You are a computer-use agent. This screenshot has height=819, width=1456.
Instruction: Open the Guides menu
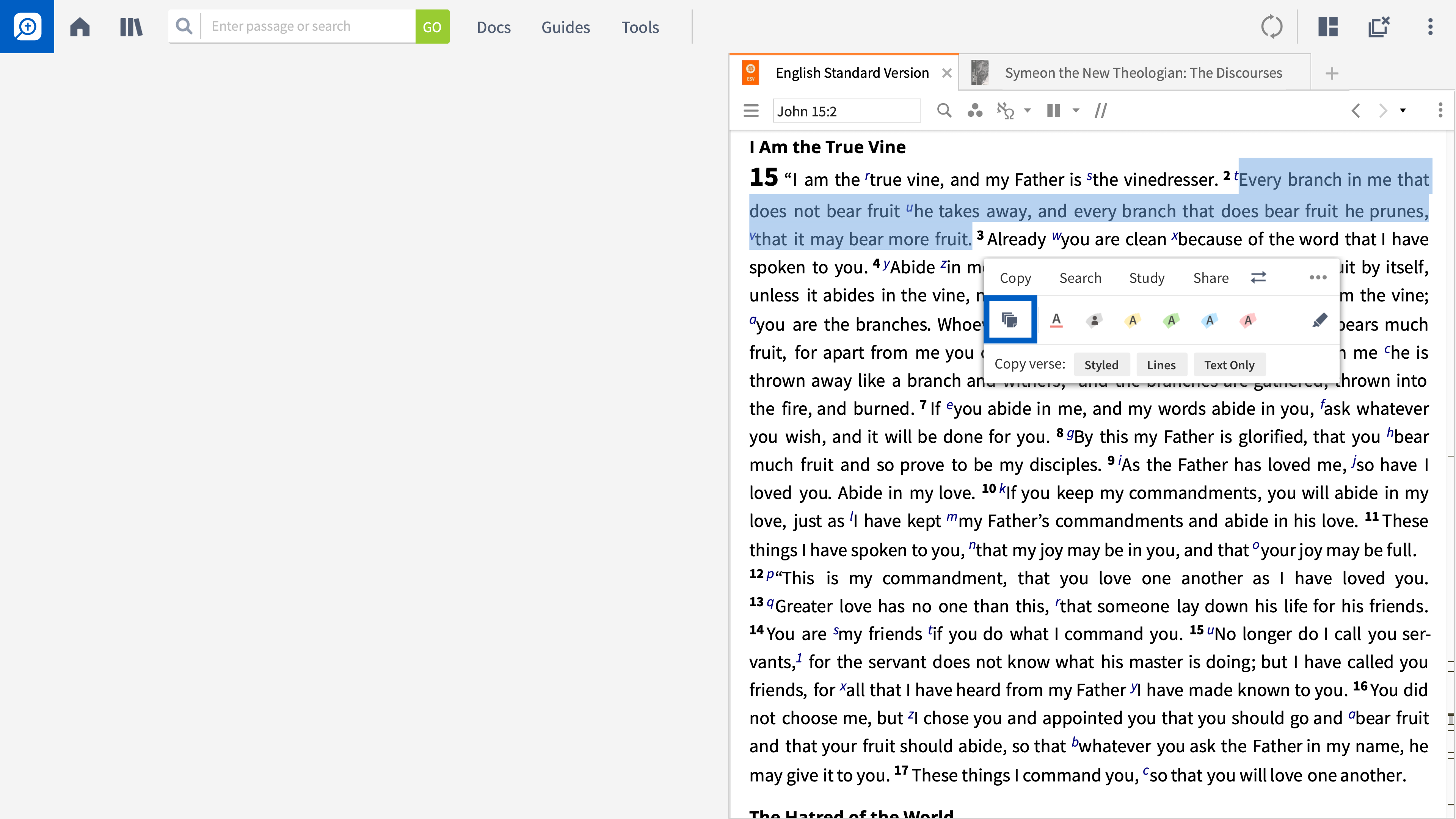[x=565, y=27]
